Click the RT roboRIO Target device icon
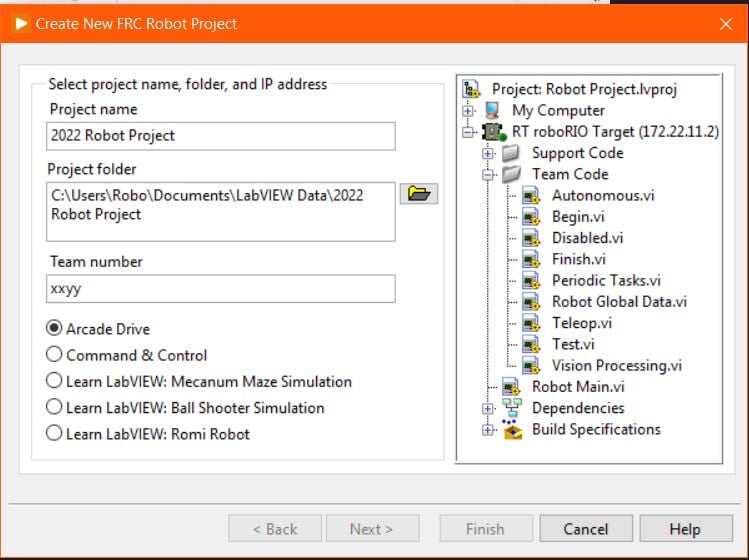The width and height of the screenshot is (749, 560). [x=494, y=132]
